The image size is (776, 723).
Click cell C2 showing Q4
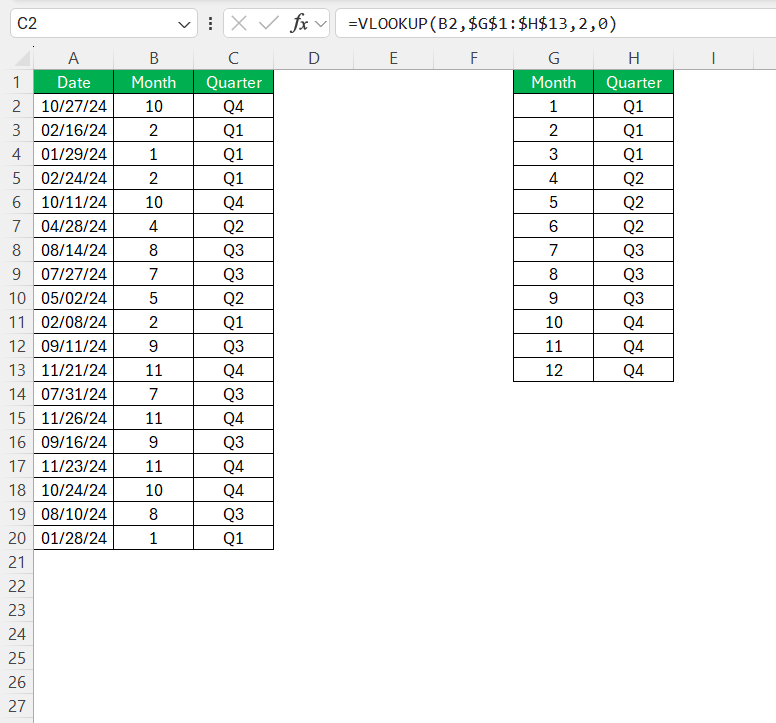234,106
